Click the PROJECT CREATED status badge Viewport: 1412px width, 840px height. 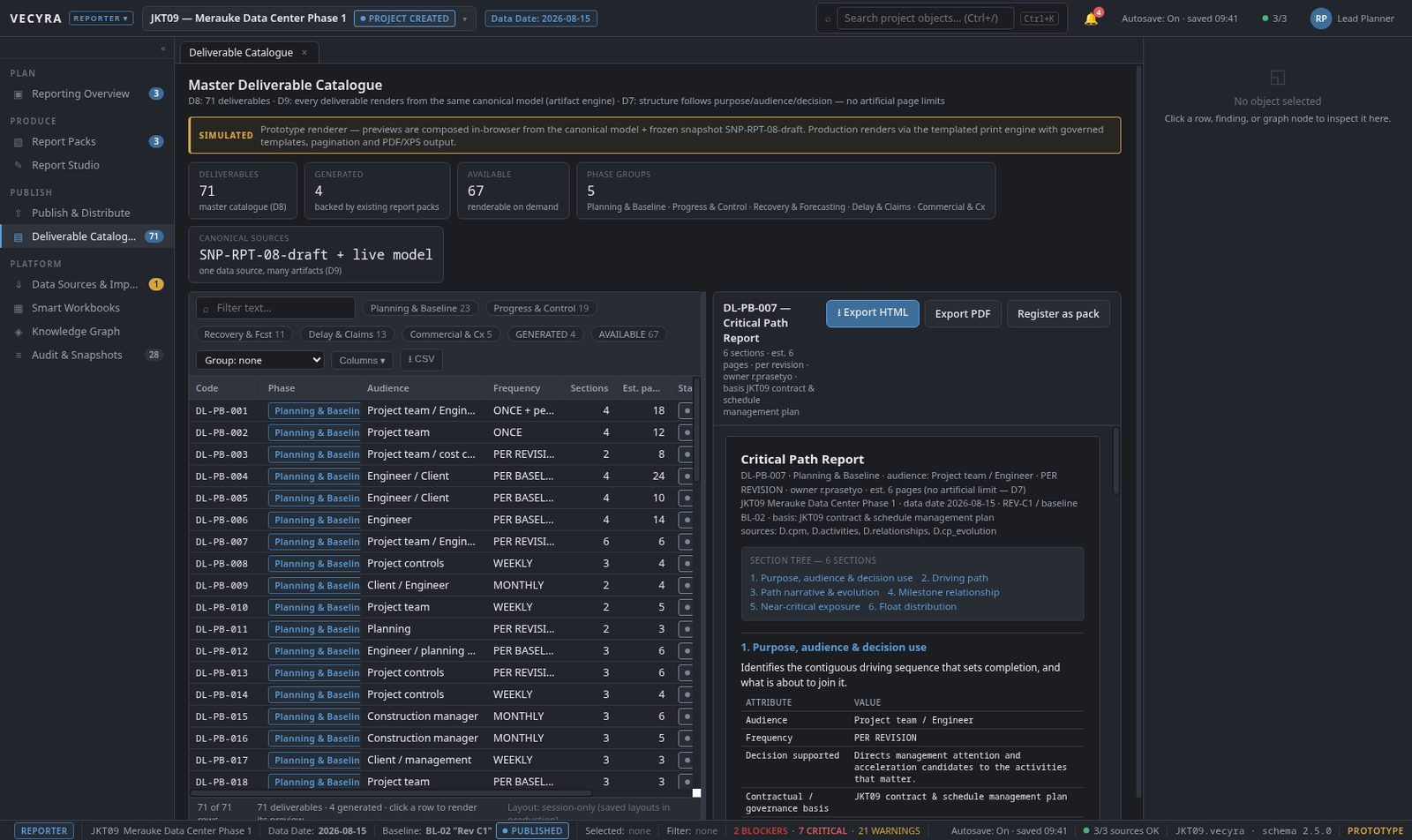click(x=403, y=19)
